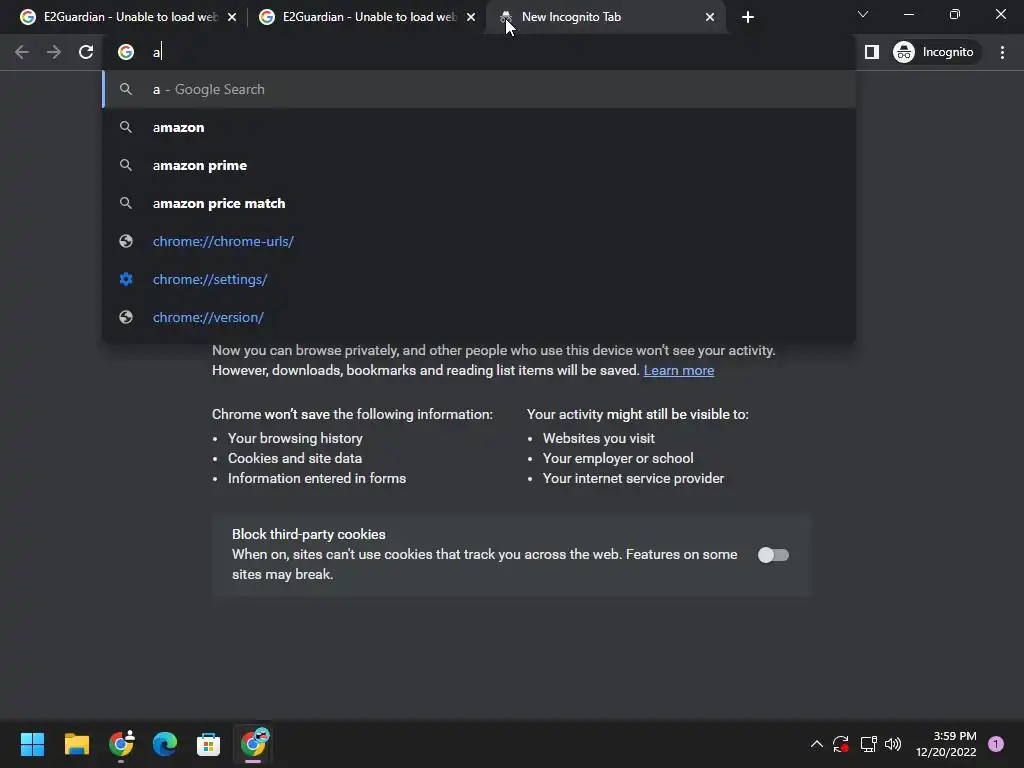1024x768 pixels.
Task: Switch to the first E2Guardian tab
Action: click(x=129, y=17)
